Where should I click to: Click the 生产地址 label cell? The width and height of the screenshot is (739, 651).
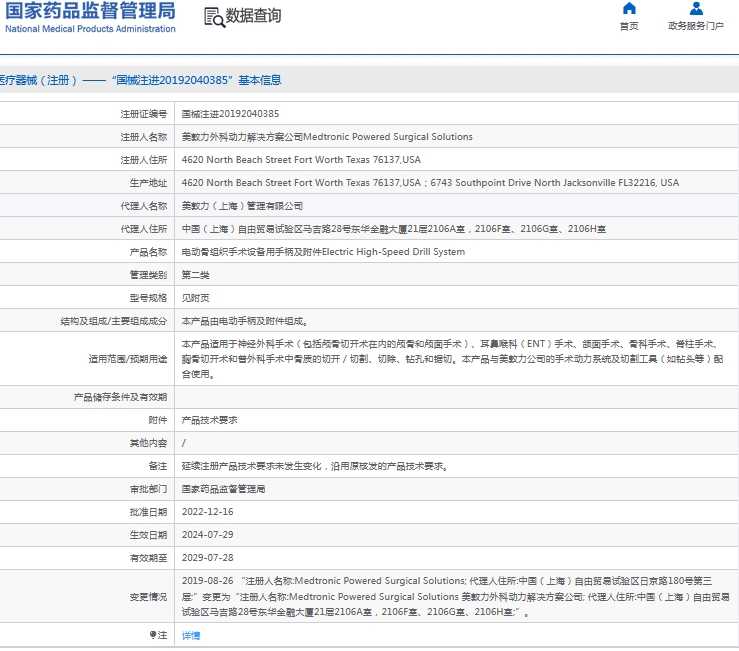pyautogui.click(x=148, y=183)
